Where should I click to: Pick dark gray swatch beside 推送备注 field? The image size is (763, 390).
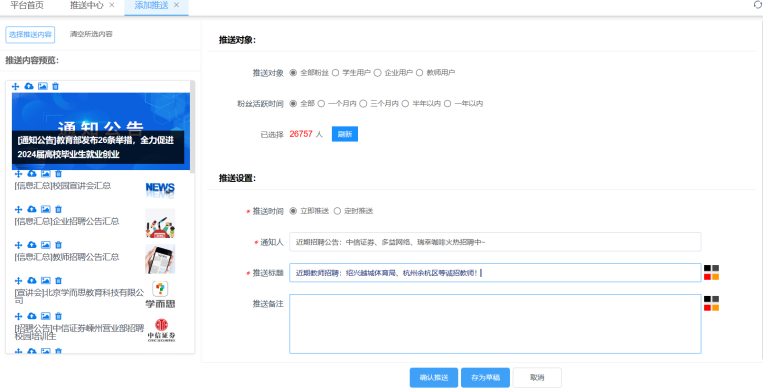click(716, 299)
